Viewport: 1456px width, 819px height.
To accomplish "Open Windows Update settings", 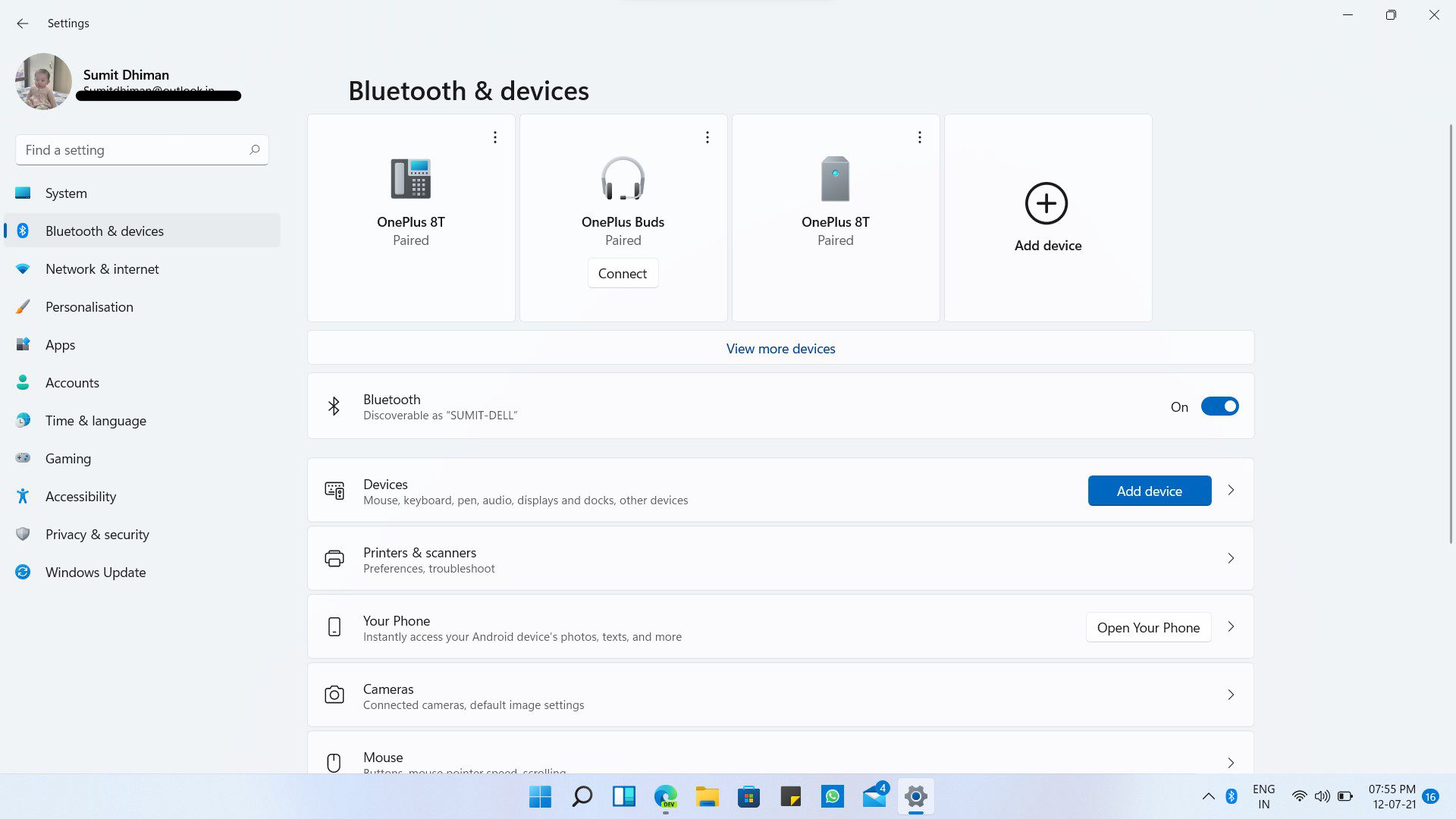I will click(95, 572).
